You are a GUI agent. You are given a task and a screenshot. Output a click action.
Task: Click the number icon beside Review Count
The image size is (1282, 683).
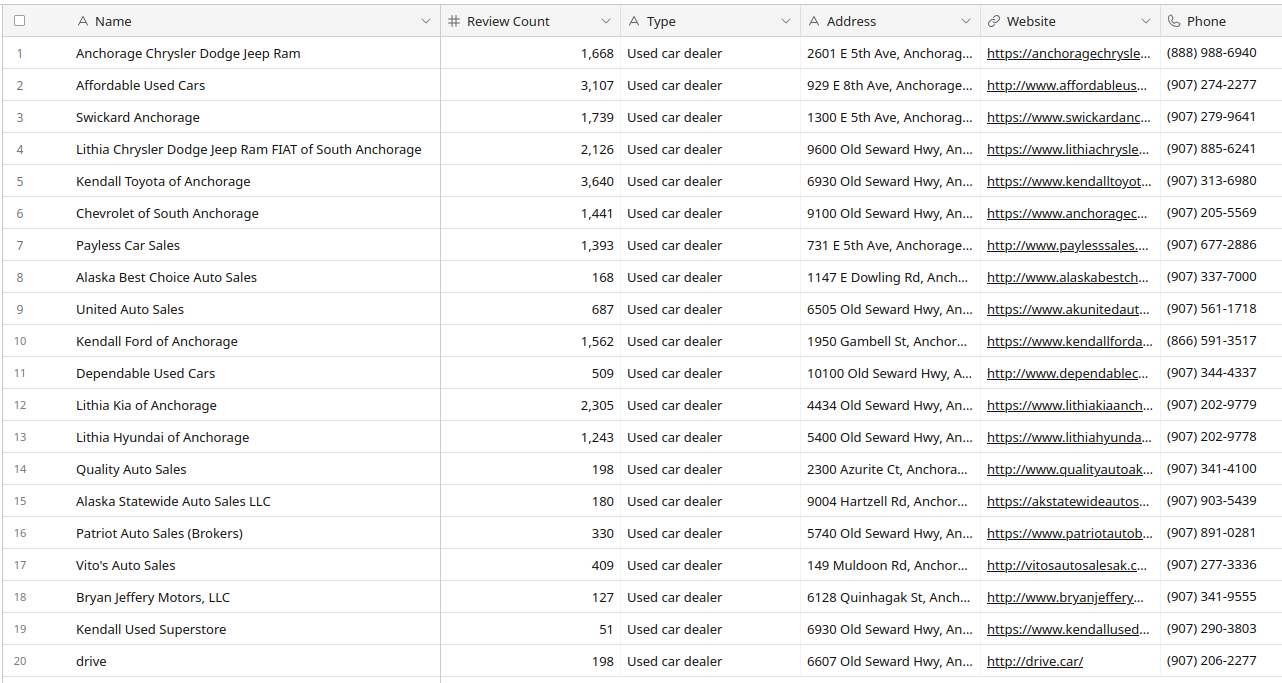click(454, 21)
